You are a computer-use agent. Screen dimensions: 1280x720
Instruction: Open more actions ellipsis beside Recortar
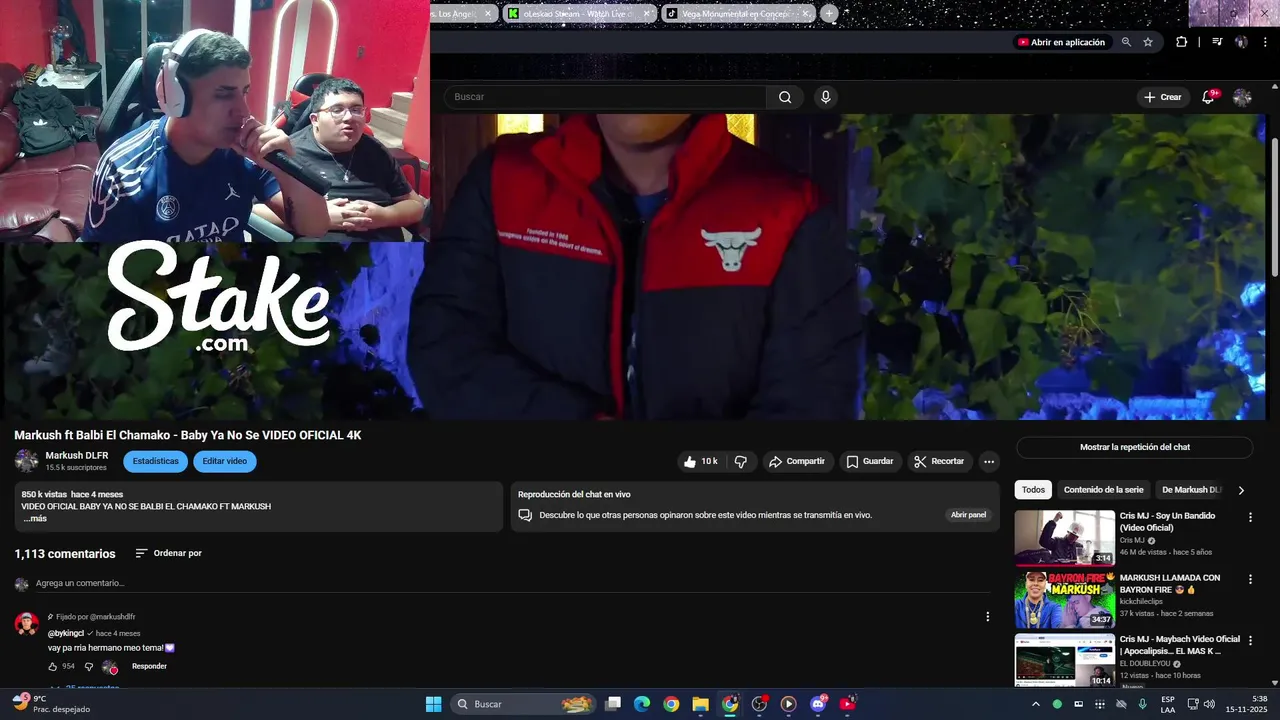tap(989, 461)
